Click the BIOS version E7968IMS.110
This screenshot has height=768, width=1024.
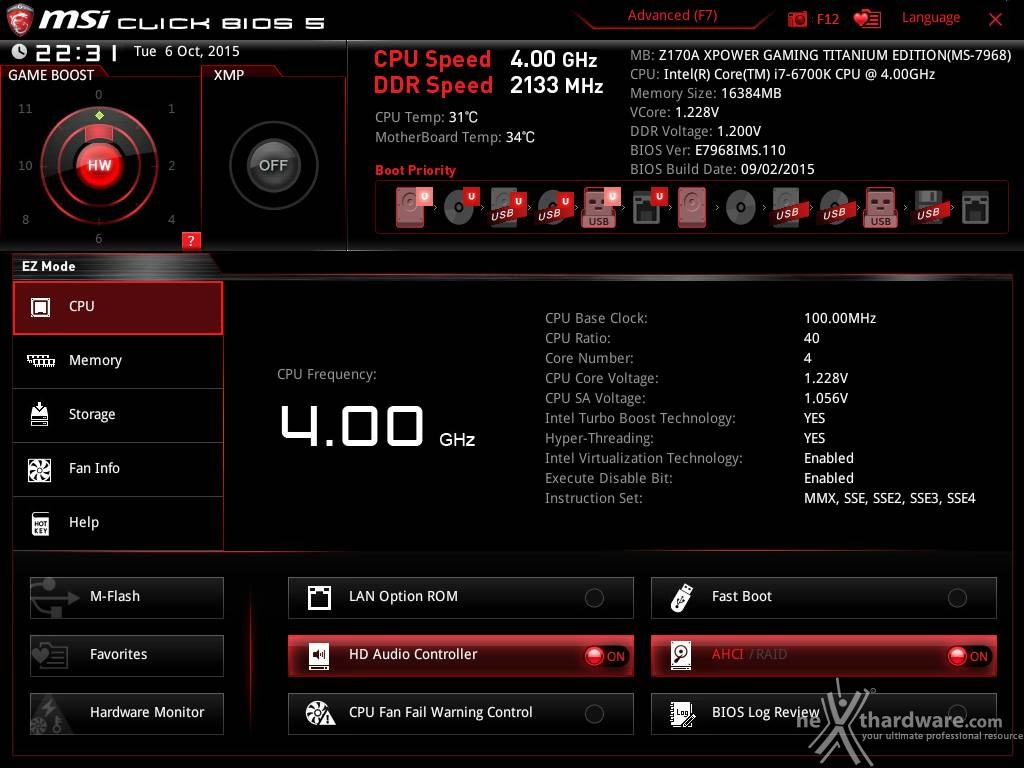click(x=740, y=150)
